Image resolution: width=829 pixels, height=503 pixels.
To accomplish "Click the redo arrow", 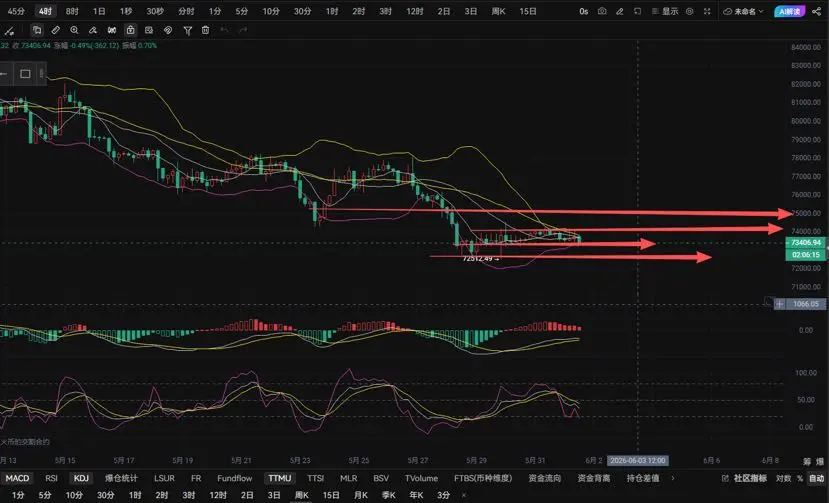I will (x=243, y=30).
